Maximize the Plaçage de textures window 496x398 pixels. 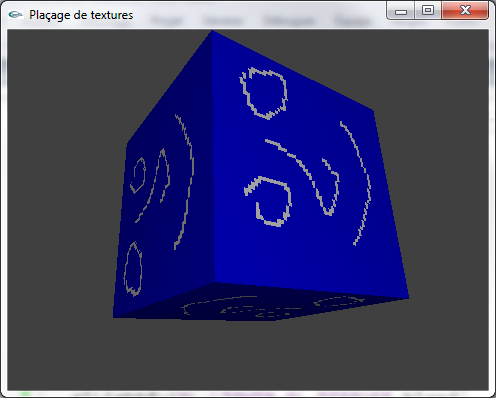click(x=428, y=11)
